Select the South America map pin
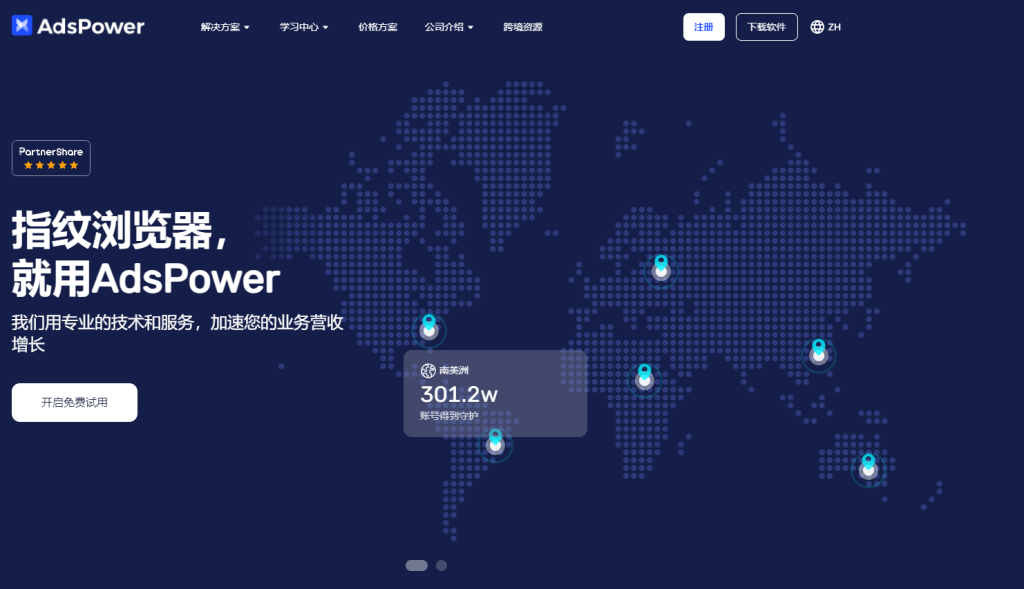 point(495,440)
